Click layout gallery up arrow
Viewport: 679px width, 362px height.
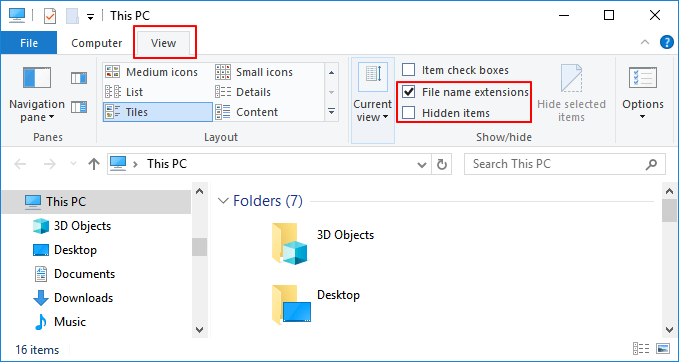pos(331,72)
